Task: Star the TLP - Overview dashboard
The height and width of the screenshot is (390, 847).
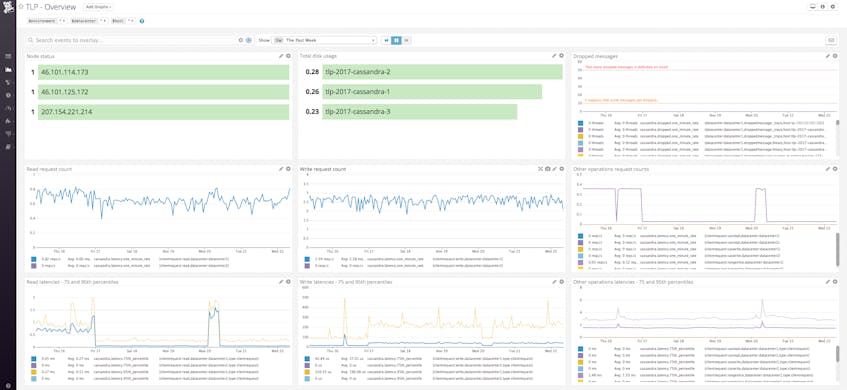Action: (21, 7)
